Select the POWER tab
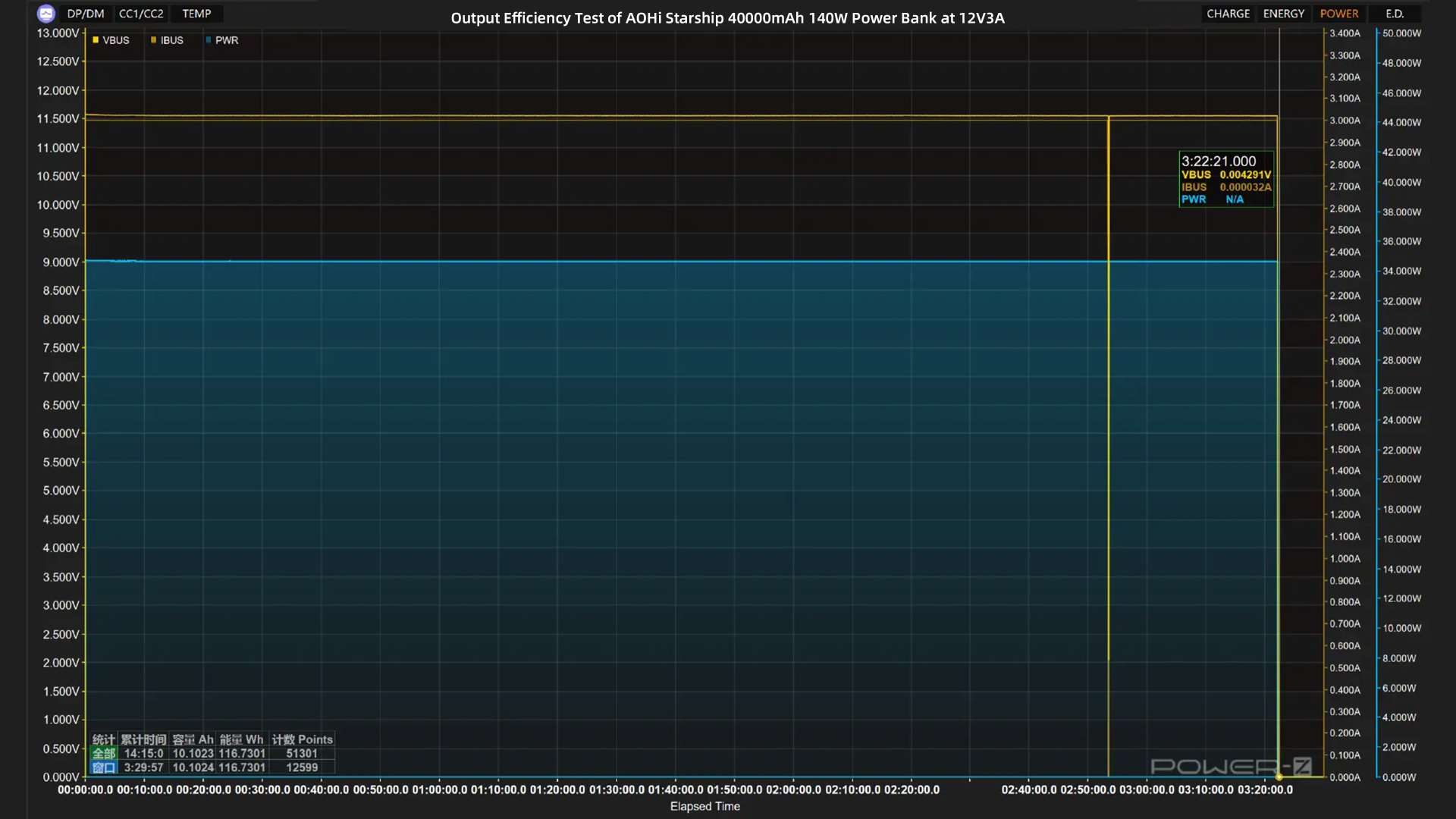Image resolution: width=1456 pixels, height=819 pixels. (x=1338, y=14)
